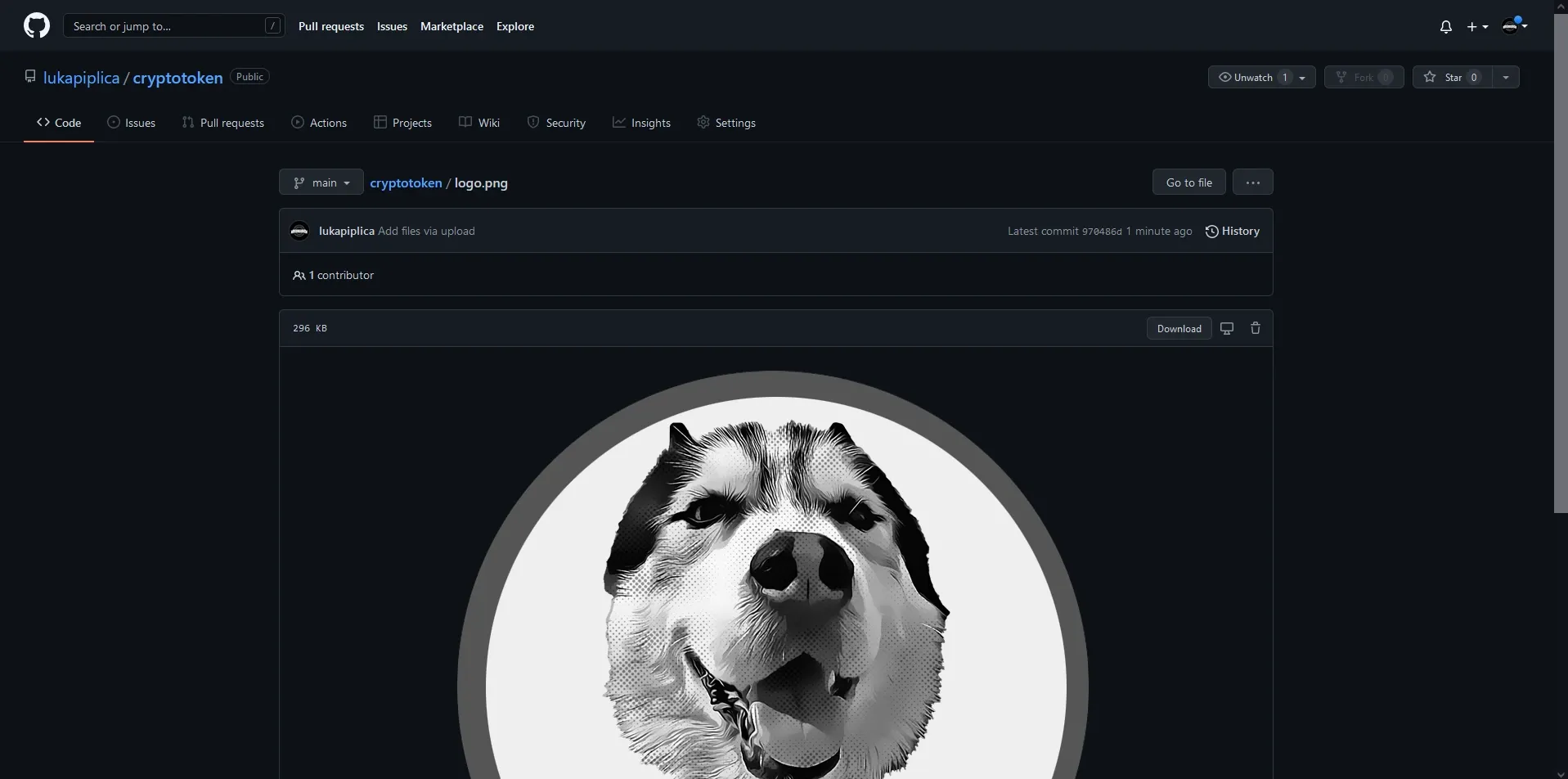Viewport: 1568px width, 779px height.
Task: Open the notifications bell
Action: tap(1446, 27)
